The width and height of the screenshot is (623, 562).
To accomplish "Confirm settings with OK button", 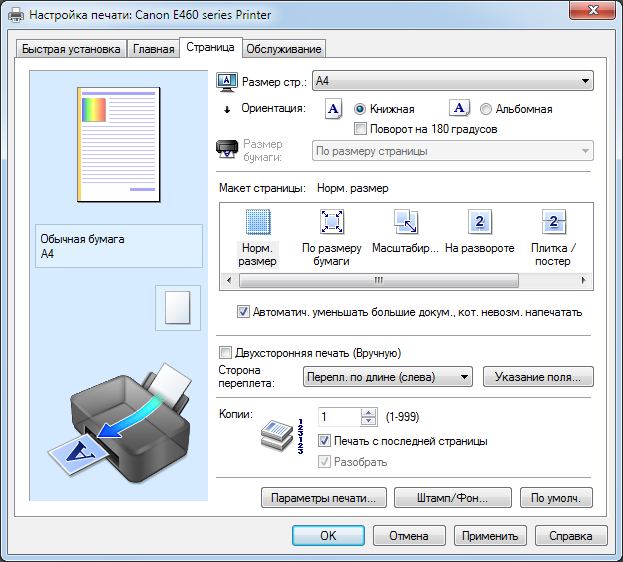I will click(x=328, y=536).
